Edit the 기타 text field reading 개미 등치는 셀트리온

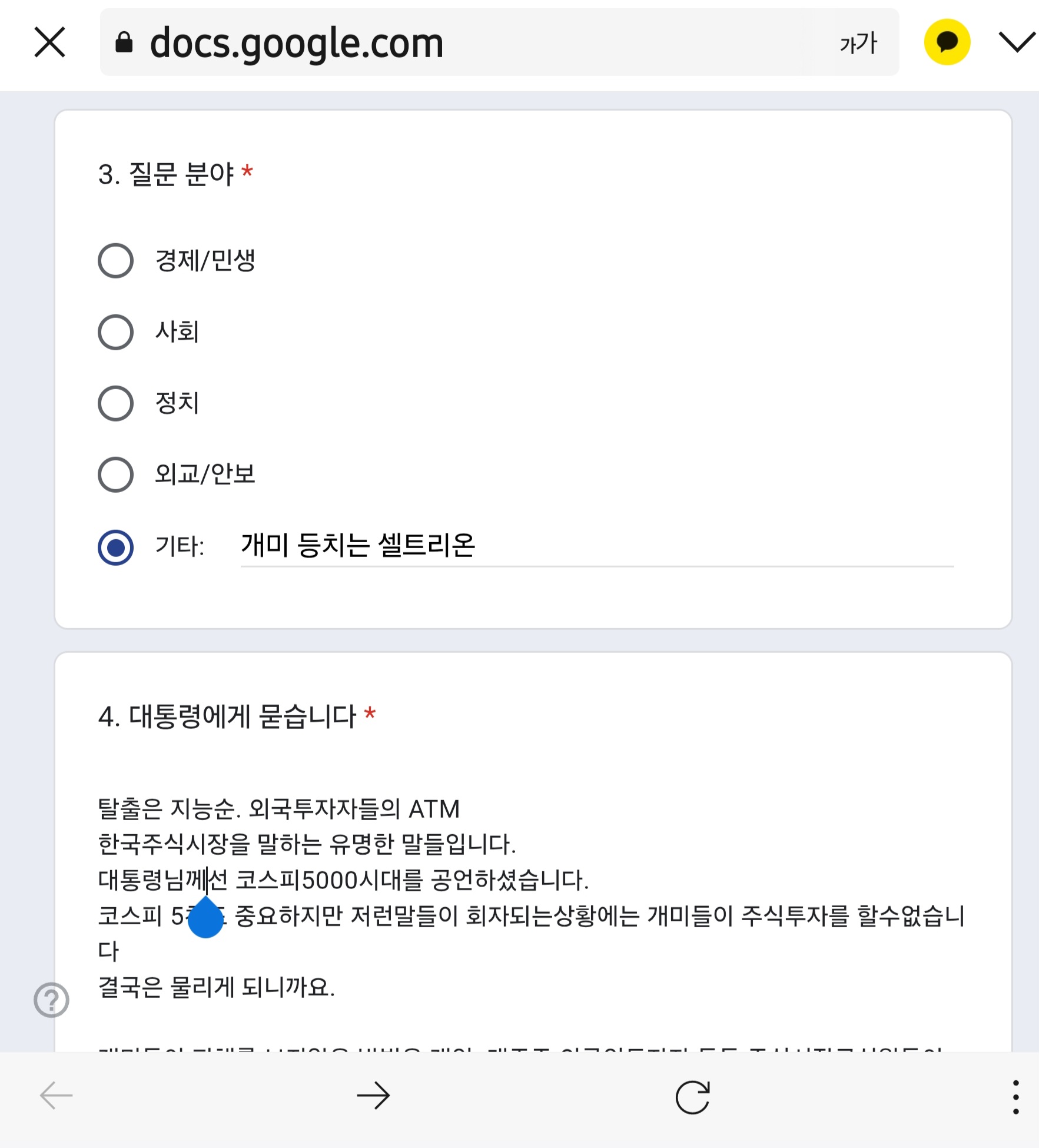pyautogui.click(x=597, y=546)
